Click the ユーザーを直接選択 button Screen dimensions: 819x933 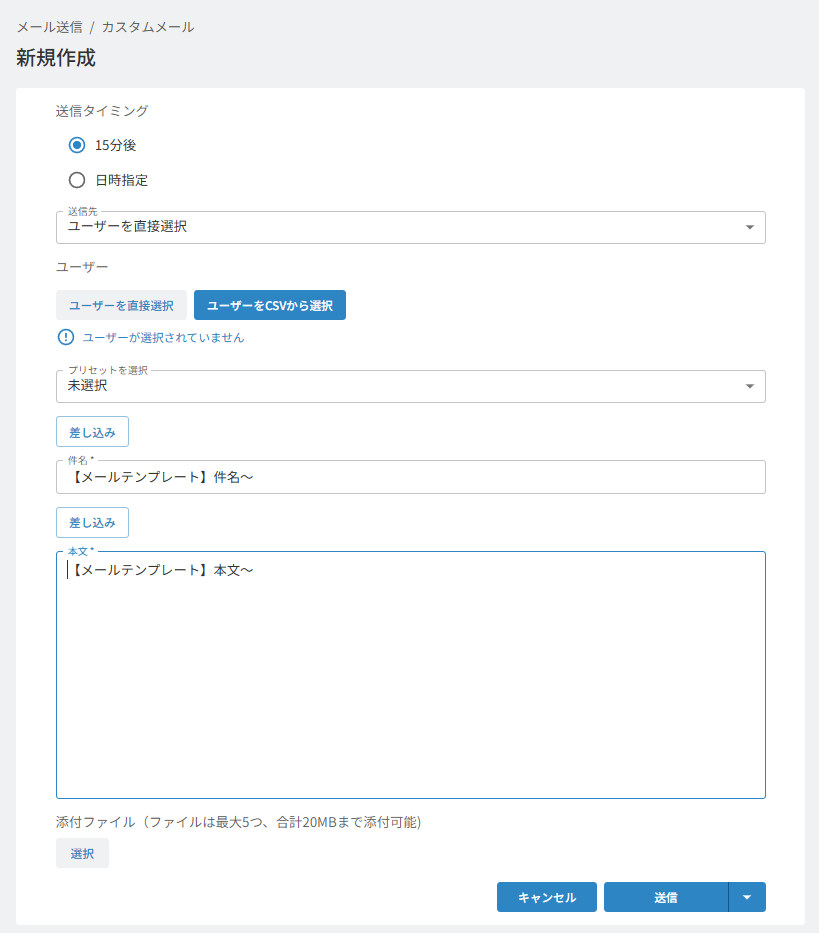point(121,305)
